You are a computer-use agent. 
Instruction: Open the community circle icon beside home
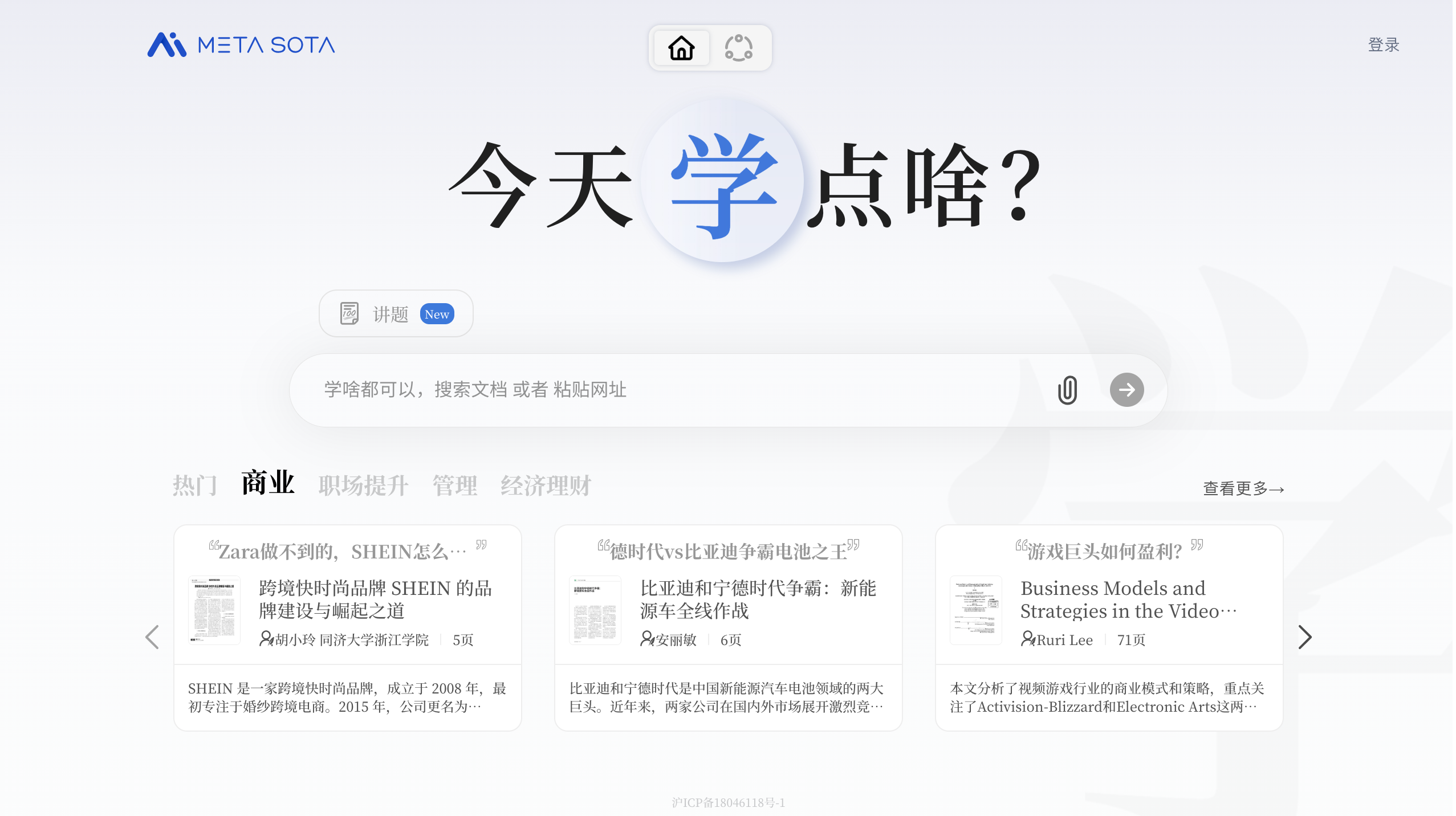(x=738, y=48)
